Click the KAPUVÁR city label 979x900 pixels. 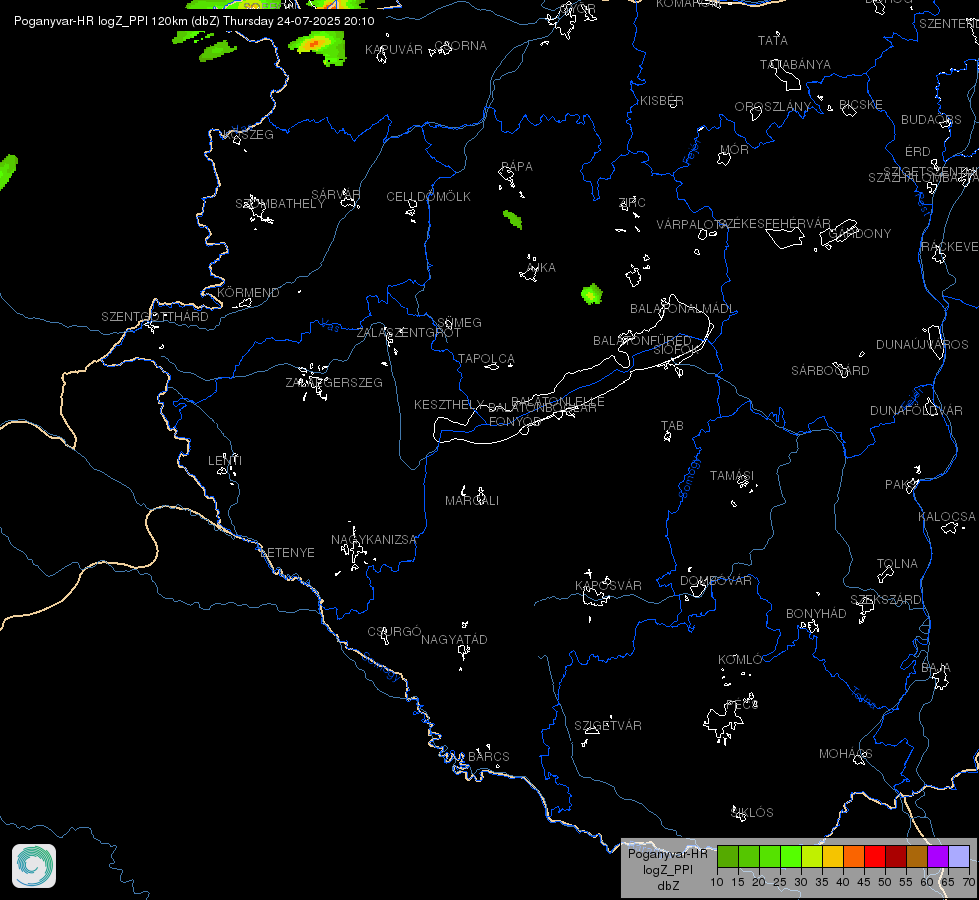pyautogui.click(x=394, y=49)
